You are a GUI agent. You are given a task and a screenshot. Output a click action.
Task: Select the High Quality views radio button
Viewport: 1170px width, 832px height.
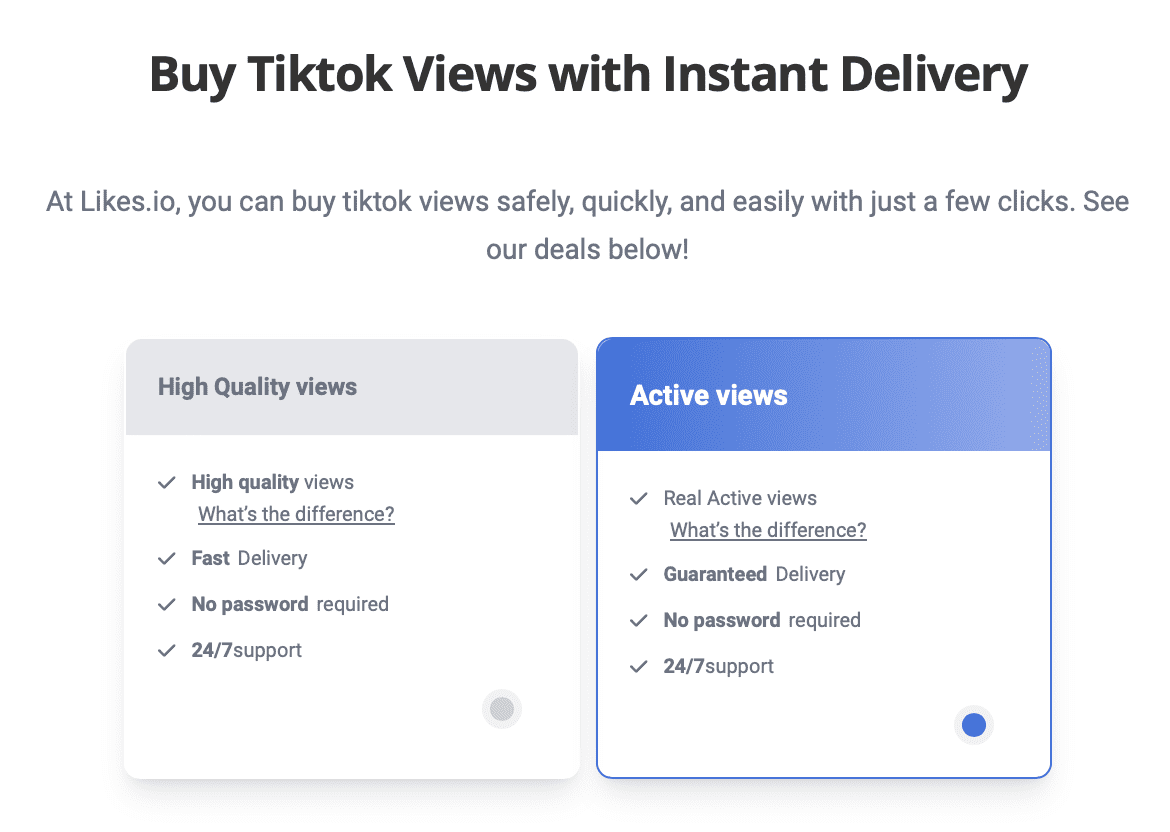click(502, 709)
